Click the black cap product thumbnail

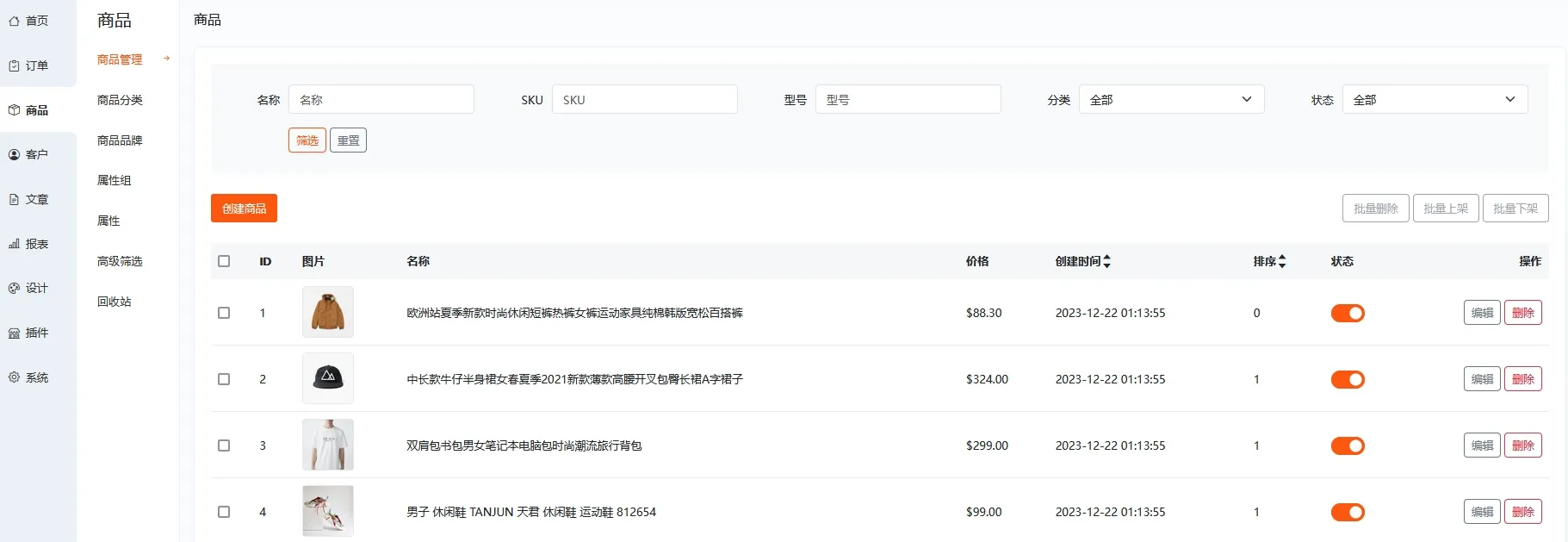[x=328, y=378]
